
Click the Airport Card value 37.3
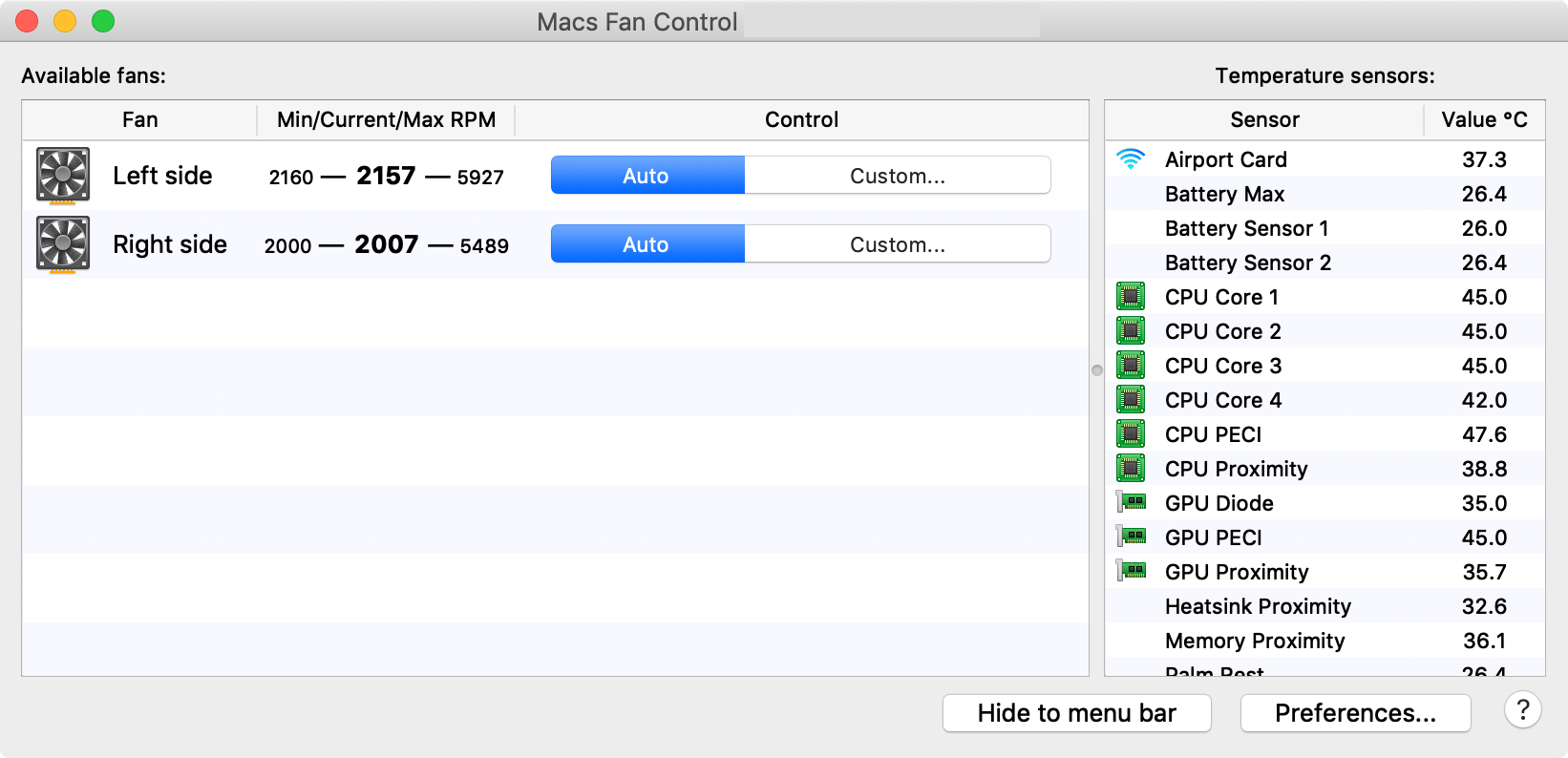pos(1485,159)
